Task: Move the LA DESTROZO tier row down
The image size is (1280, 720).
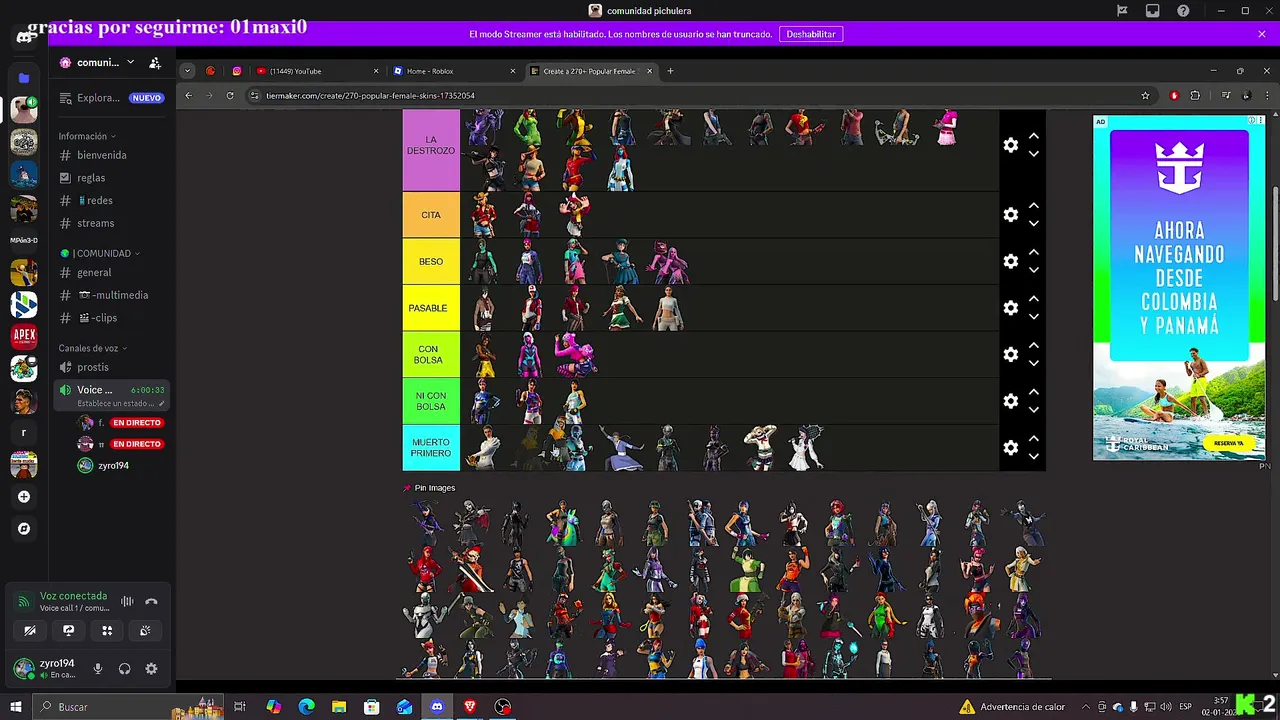Action: pyautogui.click(x=1034, y=154)
